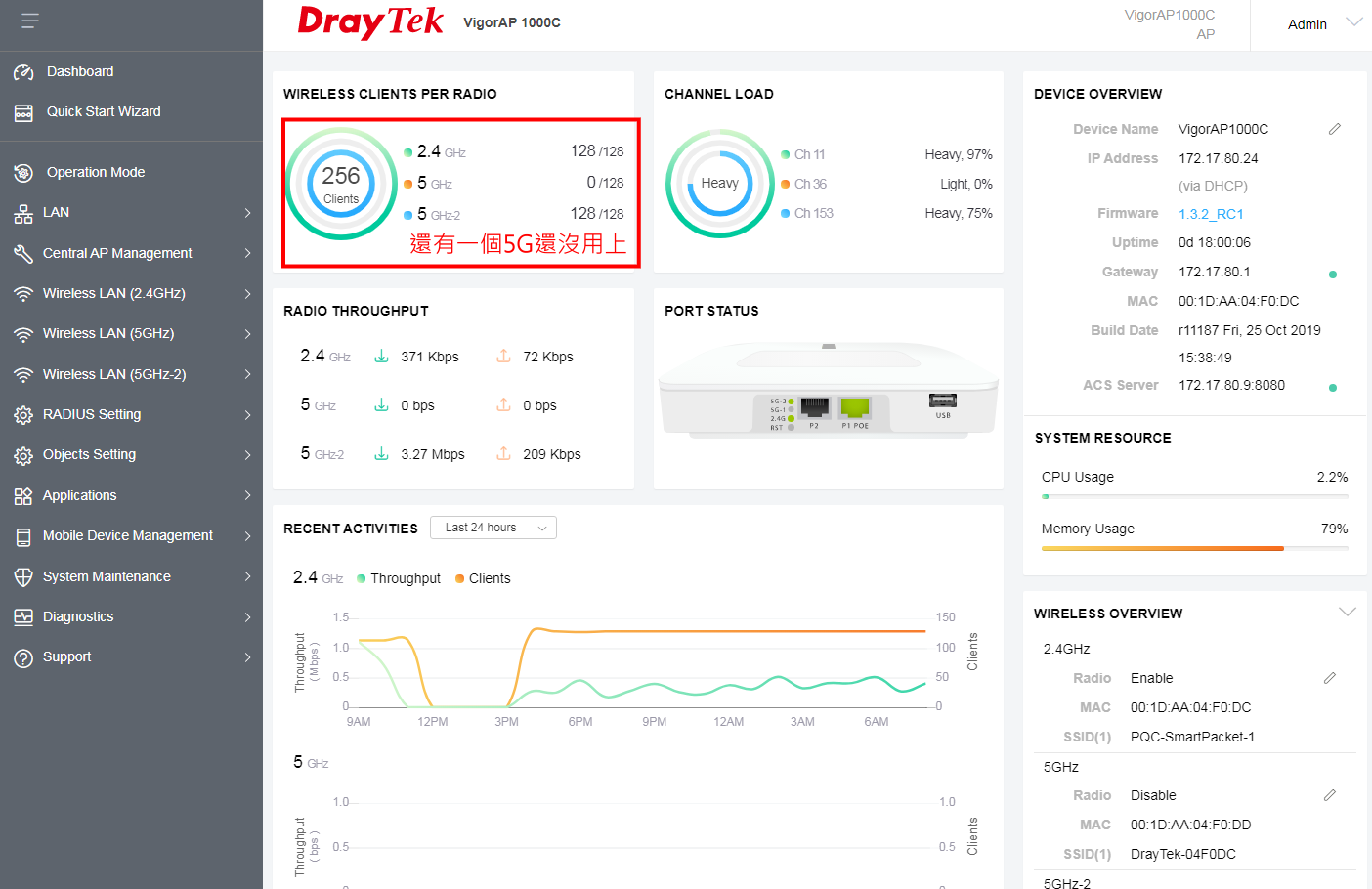Viewport: 1372px width, 889px height.
Task: Click the Dashboard gauge icon
Action: [x=23, y=72]
